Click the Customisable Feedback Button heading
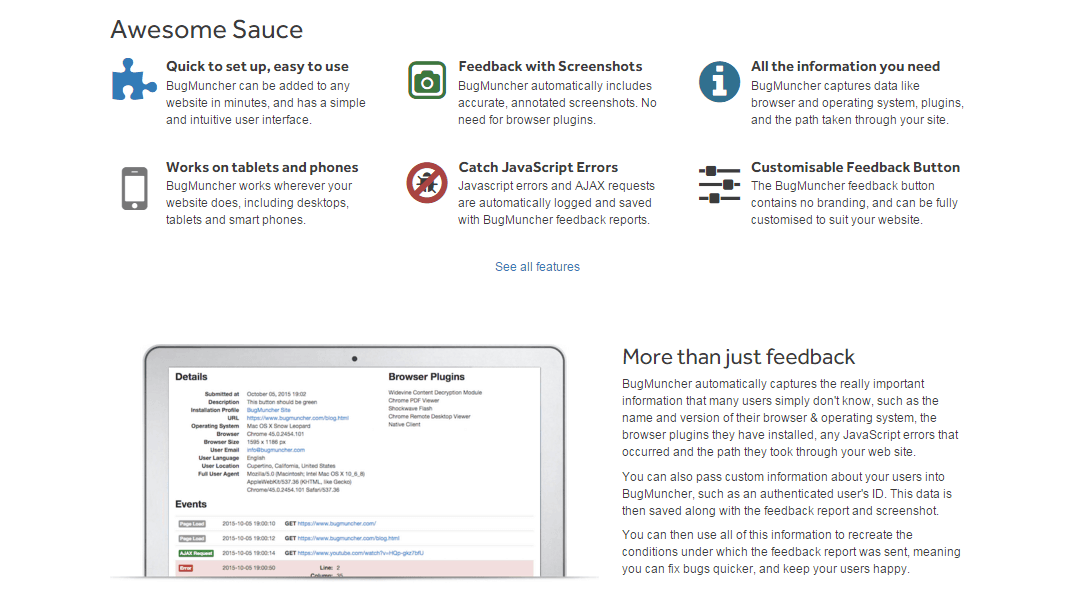 (855, 167)
